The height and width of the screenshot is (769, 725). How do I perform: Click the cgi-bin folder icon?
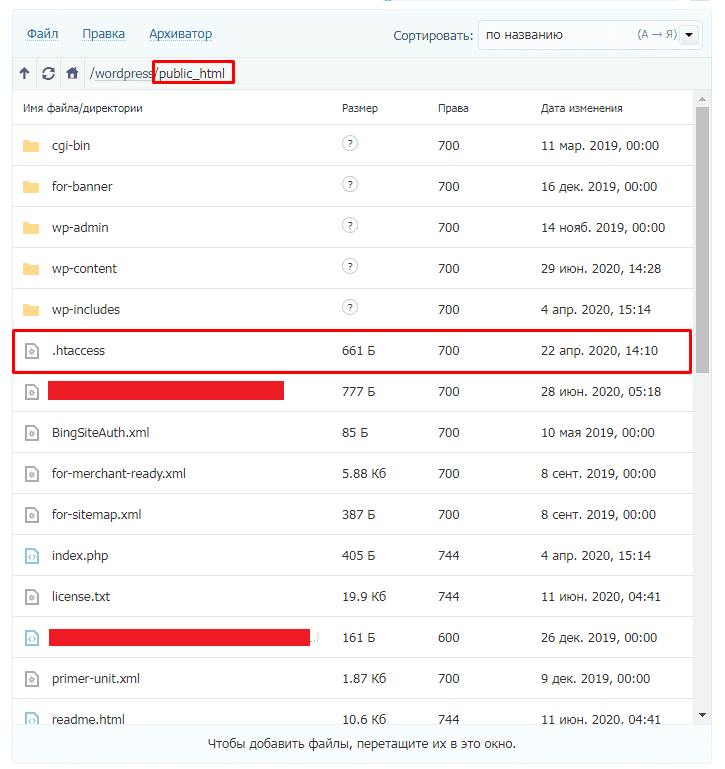click(31, 146)
